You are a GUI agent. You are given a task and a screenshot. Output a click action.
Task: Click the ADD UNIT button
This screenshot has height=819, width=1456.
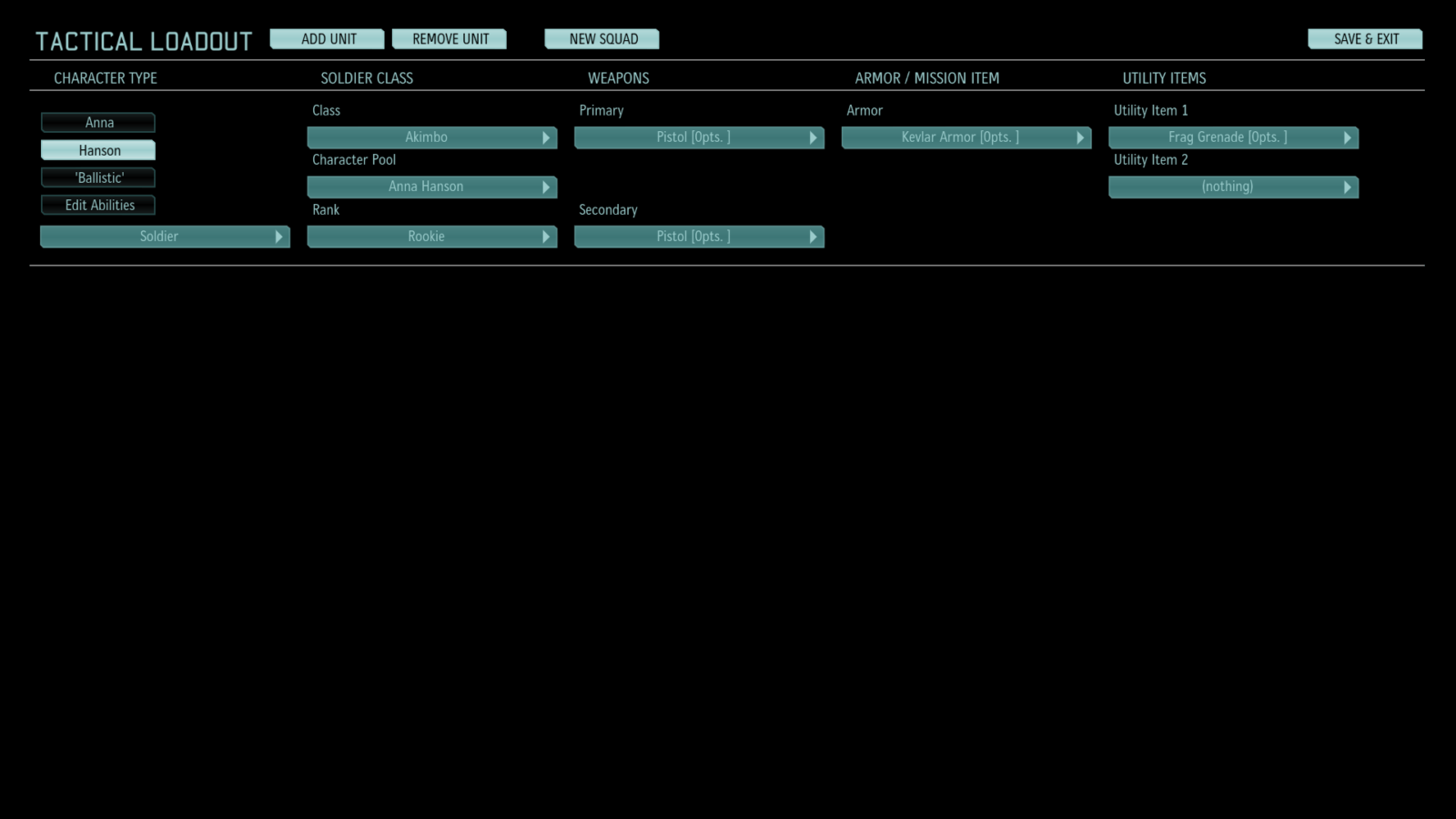pos(328,39)
